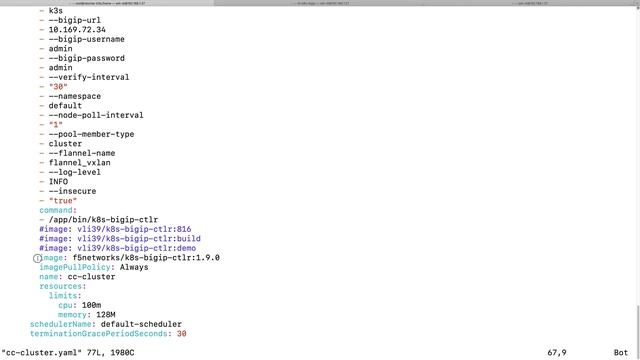Click the memory value '128M'
The height and width of the screenshot is (360, 640).
[106, 315]
